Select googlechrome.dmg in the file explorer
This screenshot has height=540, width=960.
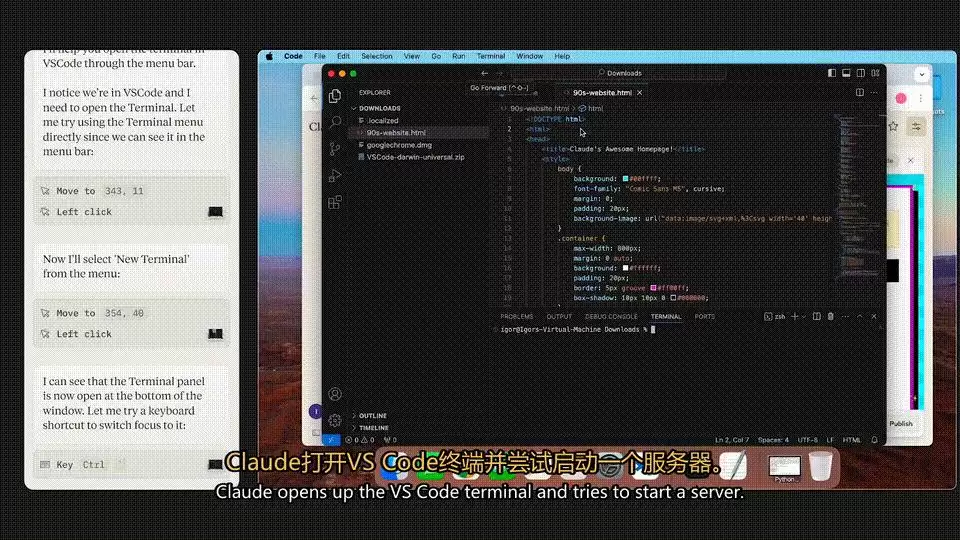(x=399, y=145)
